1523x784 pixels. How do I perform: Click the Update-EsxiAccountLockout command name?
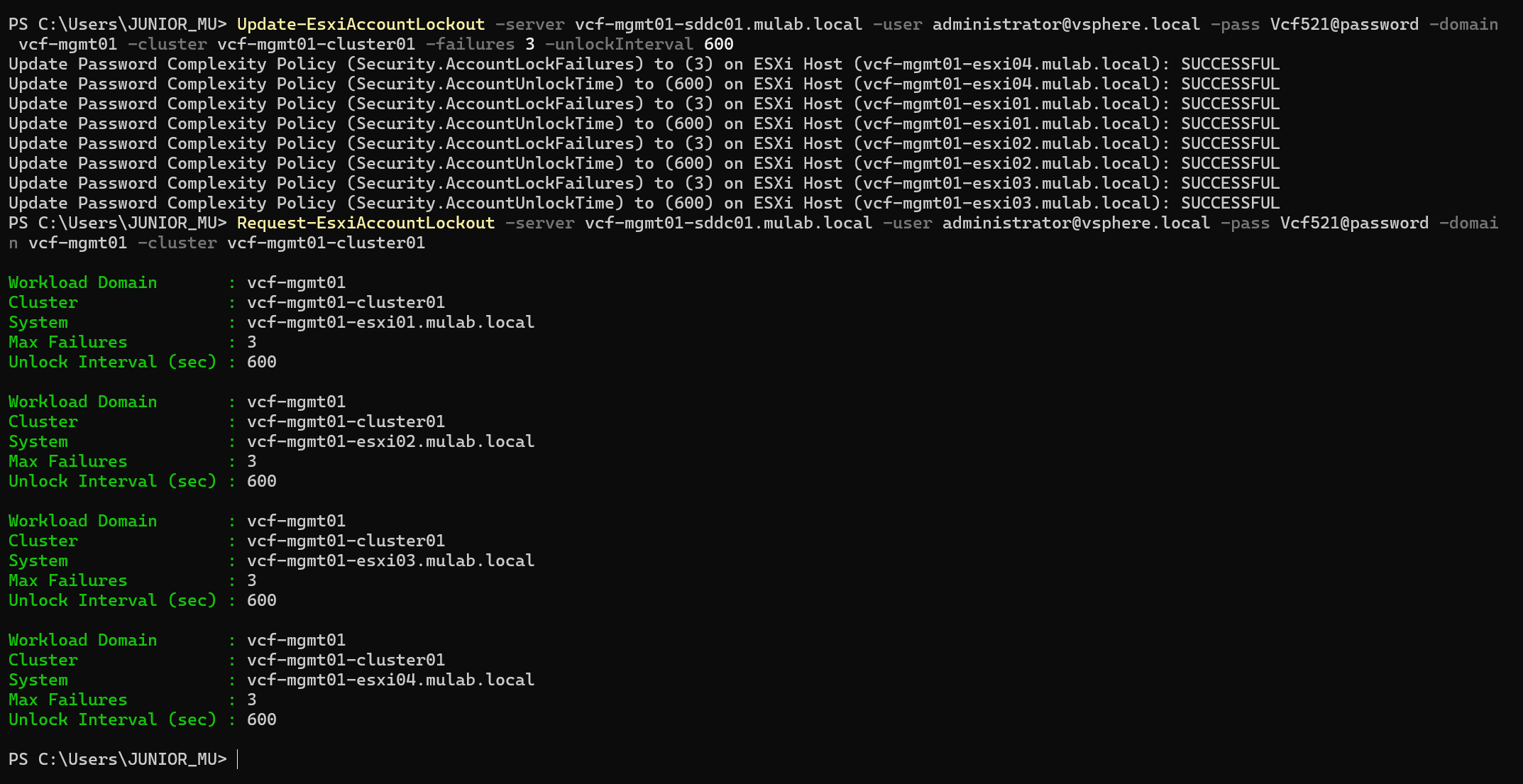361,24
